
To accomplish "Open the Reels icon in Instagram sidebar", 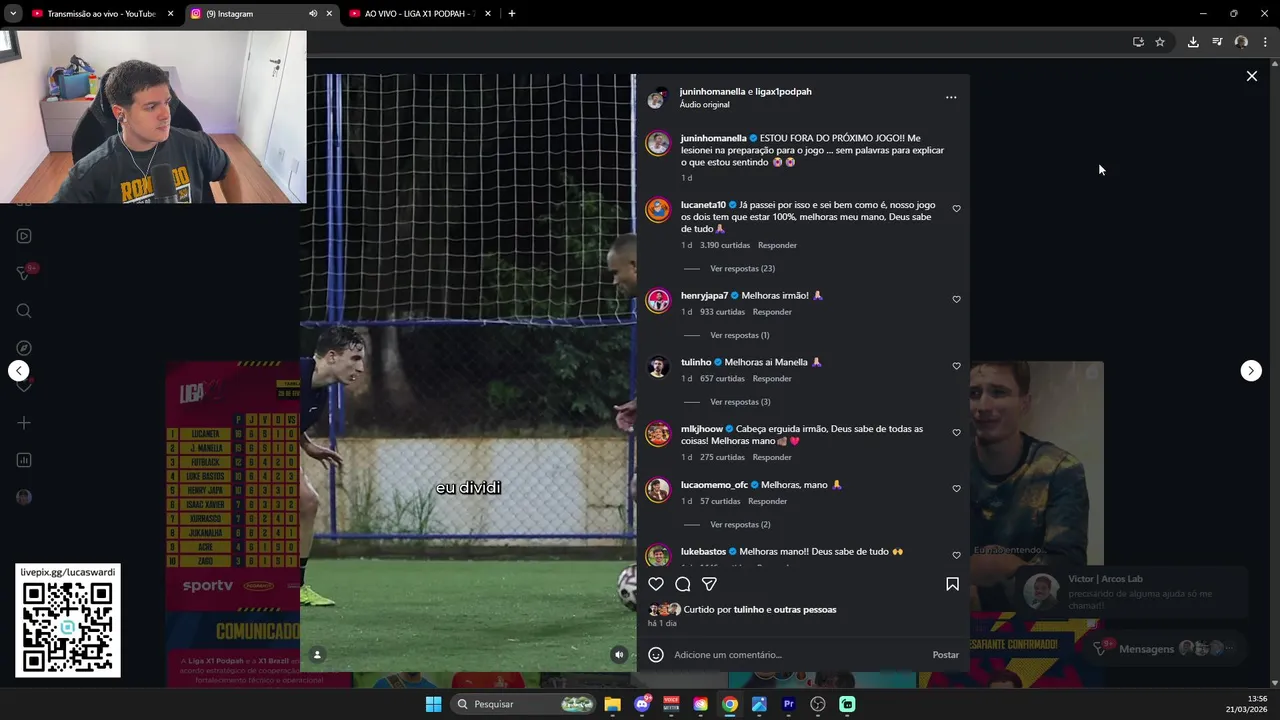I will [x=24, y=236].
